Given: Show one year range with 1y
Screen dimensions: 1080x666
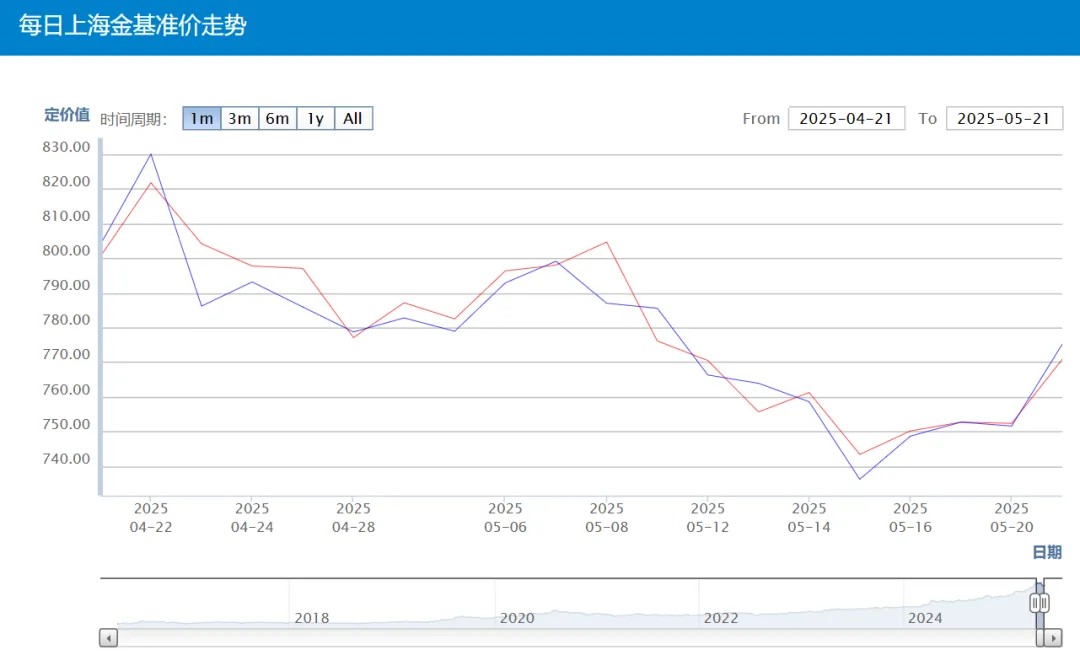Looking at the screenshot, I should point(315,119).
